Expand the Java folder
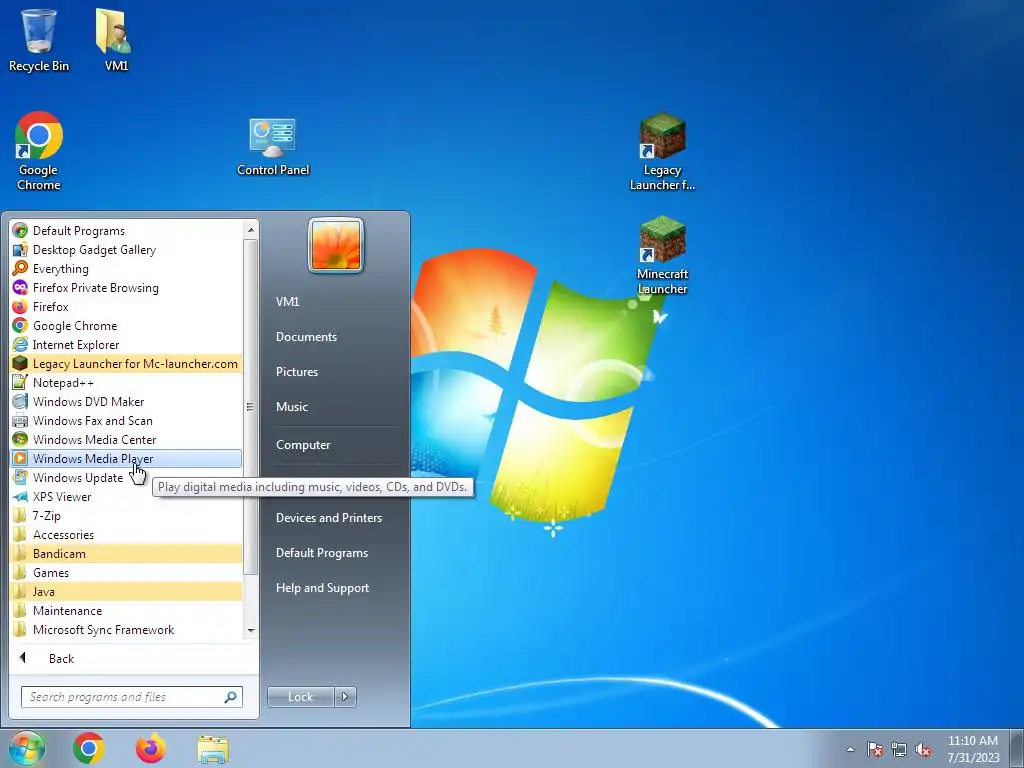Screen dimensions: 1024x768 pyautogui.click(x=126, y=592)
